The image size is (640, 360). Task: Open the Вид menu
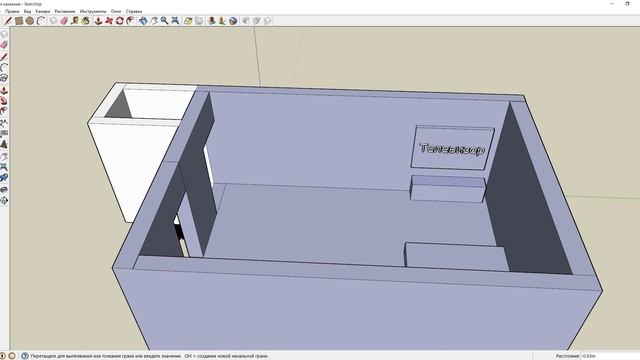click(27, 11)
